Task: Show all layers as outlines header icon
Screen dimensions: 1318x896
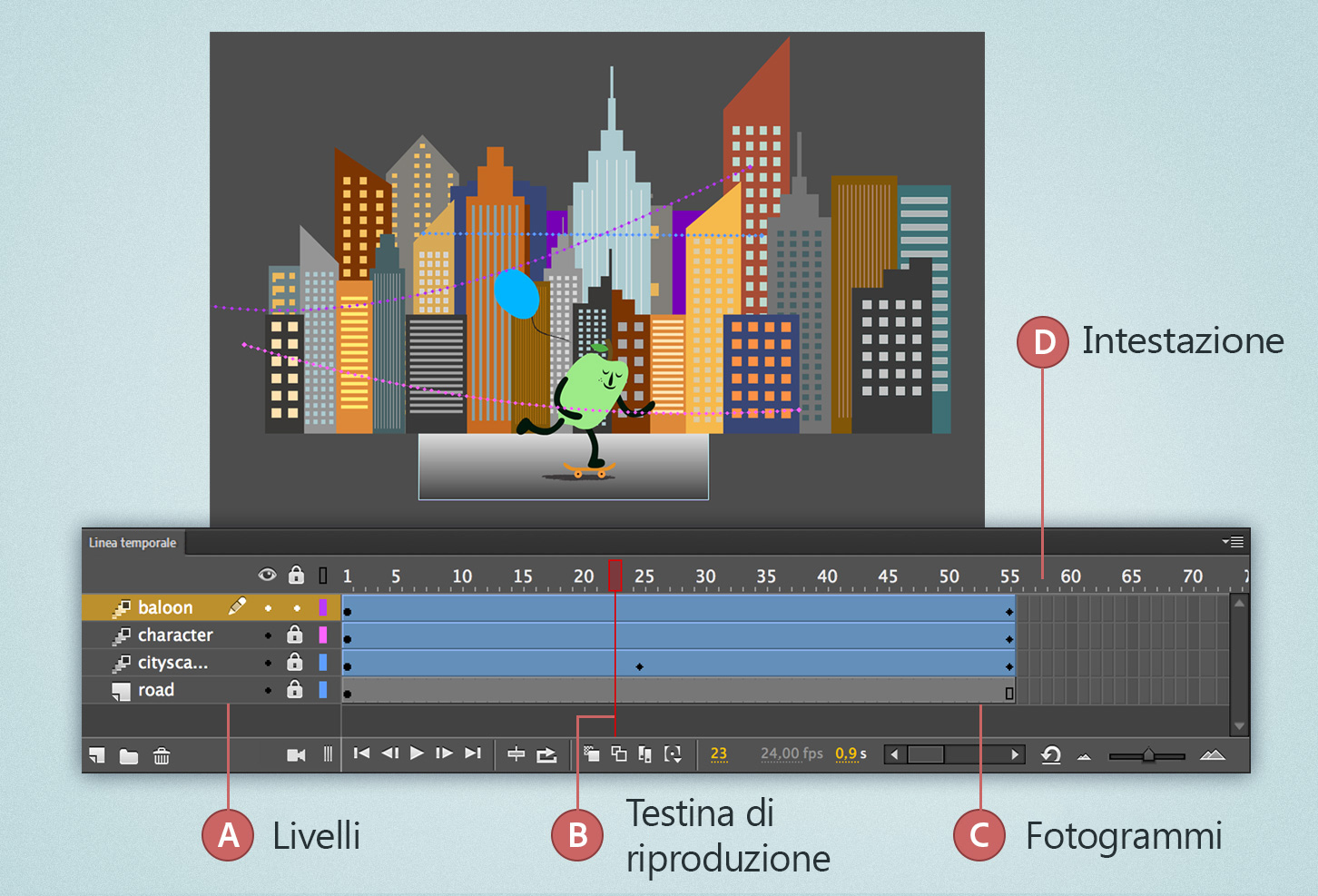Action: pyautogui.click(x=323, y=575)
